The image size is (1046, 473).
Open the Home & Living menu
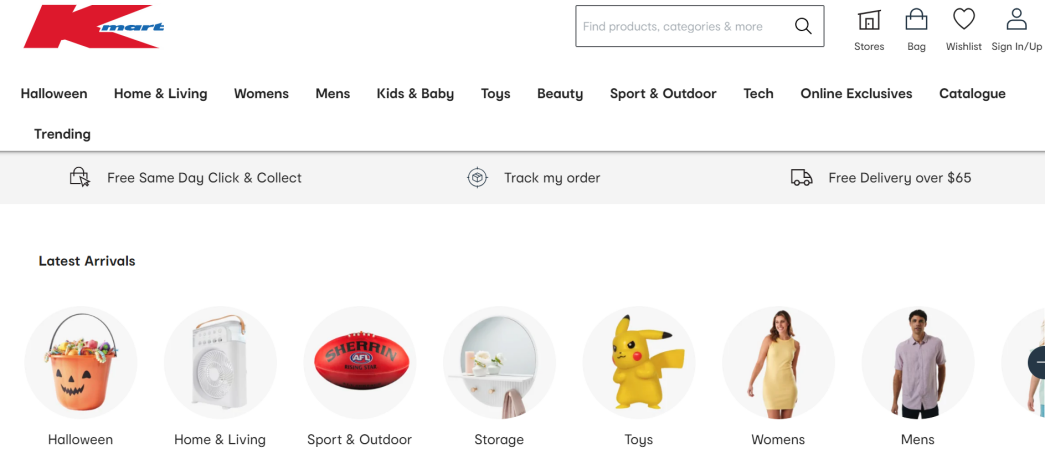coord(160,94)
